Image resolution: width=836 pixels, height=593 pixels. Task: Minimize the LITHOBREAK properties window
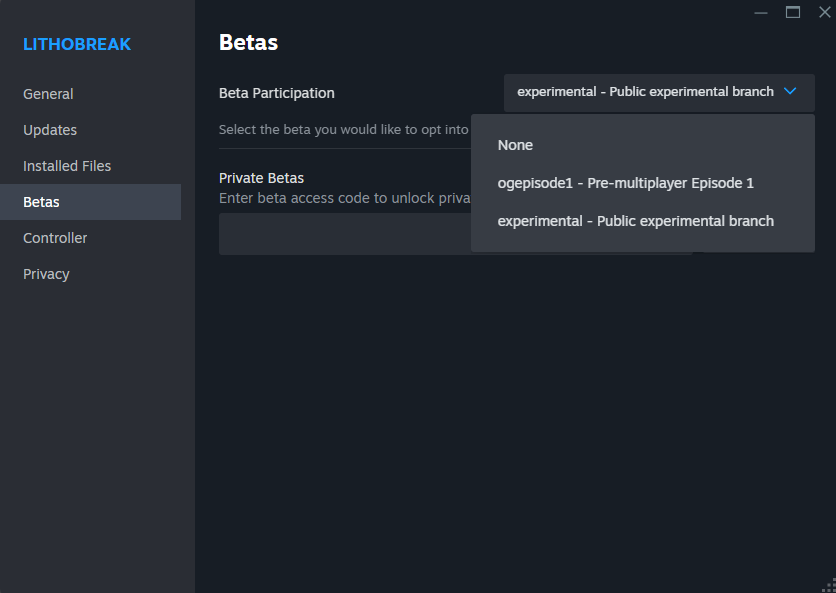point(761,12)
